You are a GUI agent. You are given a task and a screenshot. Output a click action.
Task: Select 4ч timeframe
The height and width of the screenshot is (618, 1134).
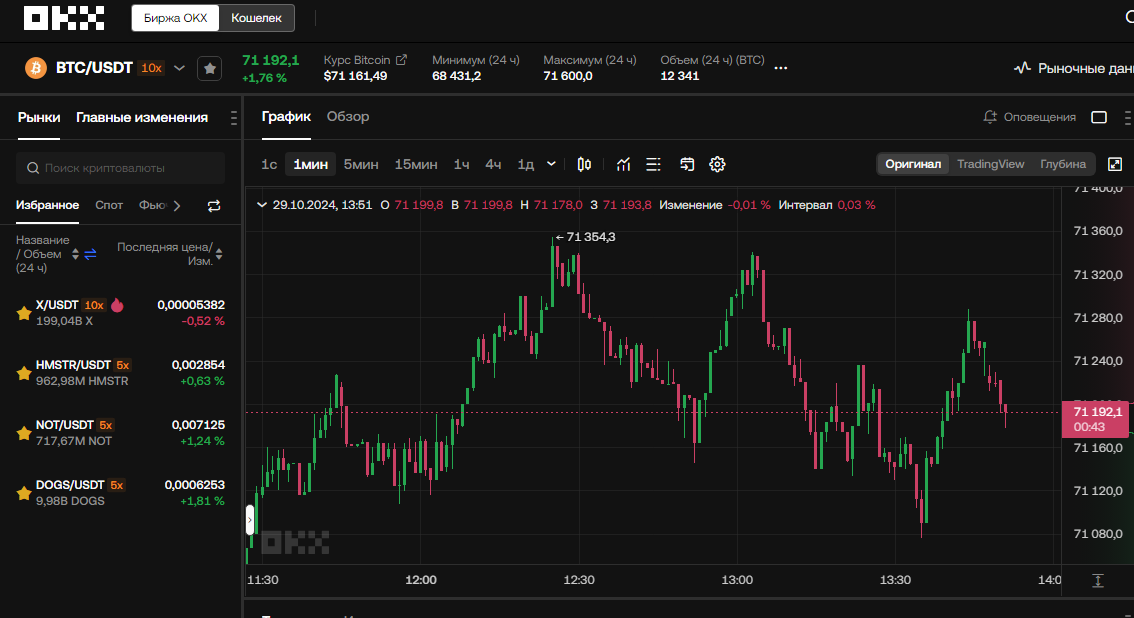click(x=493, y=165)
